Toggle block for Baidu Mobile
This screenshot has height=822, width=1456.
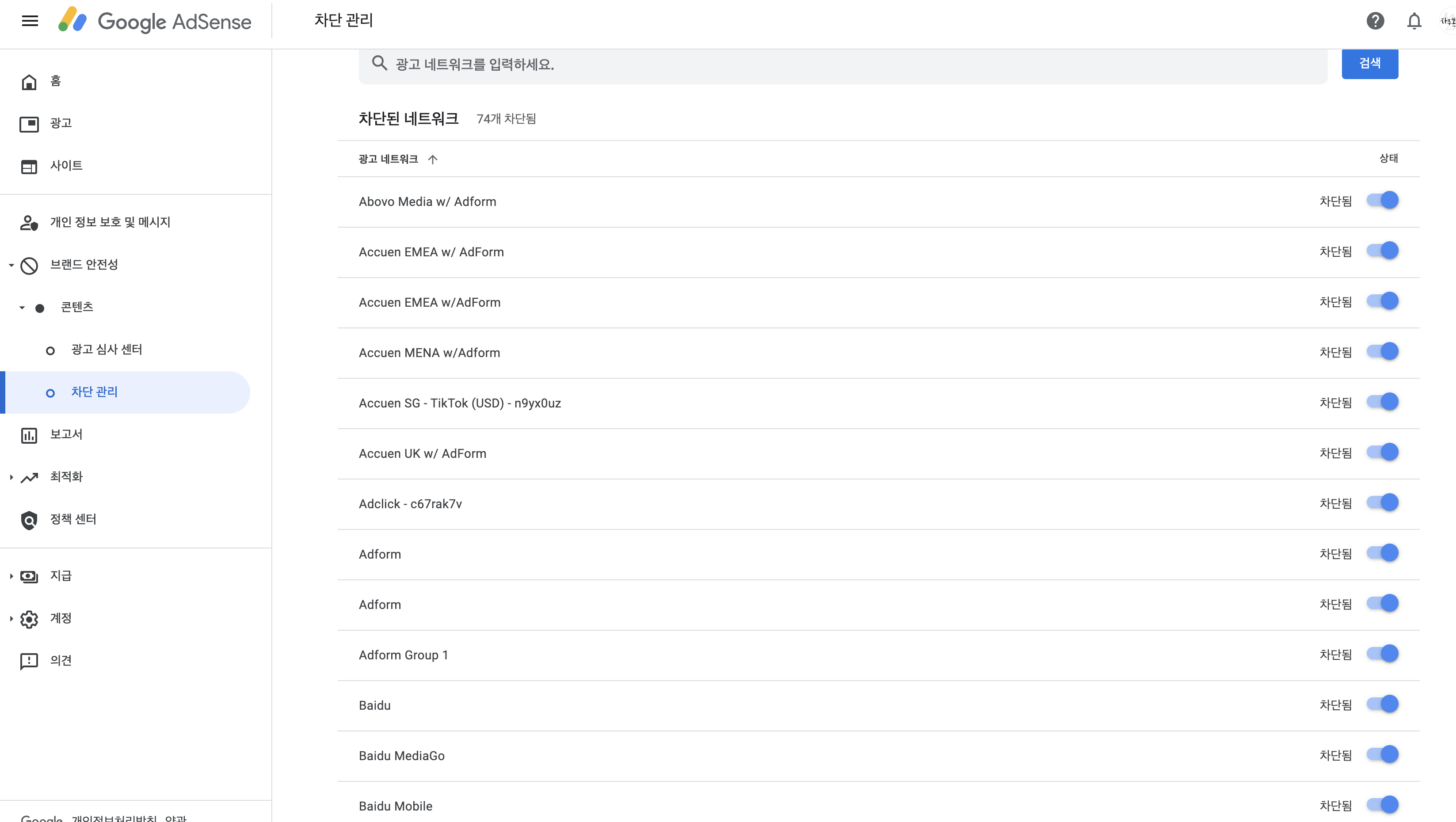pyautogui.click(x=1382, y=804)
